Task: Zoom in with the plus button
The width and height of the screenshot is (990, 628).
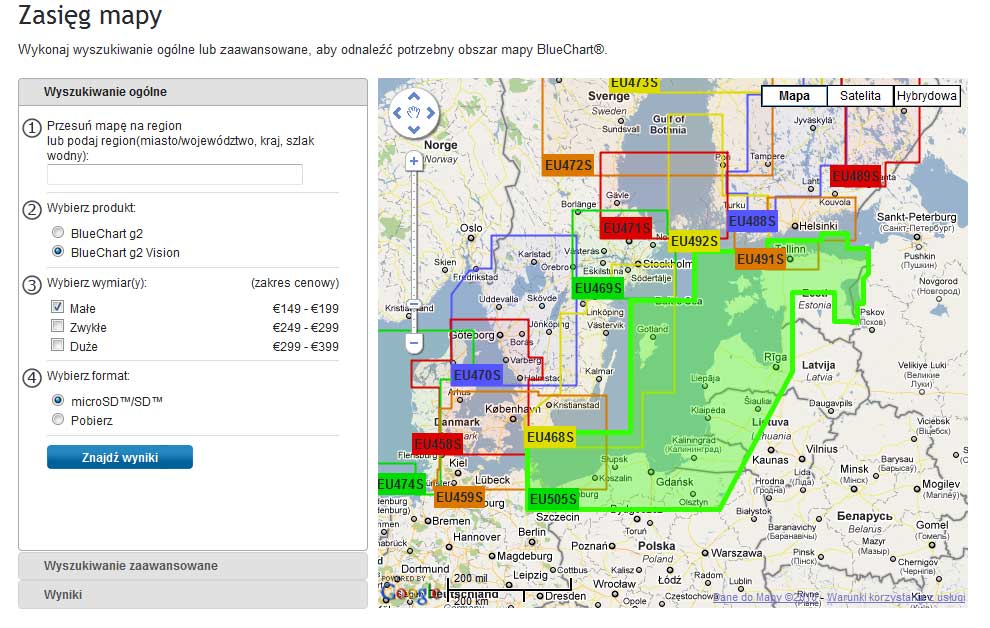Action: (414, 160)
